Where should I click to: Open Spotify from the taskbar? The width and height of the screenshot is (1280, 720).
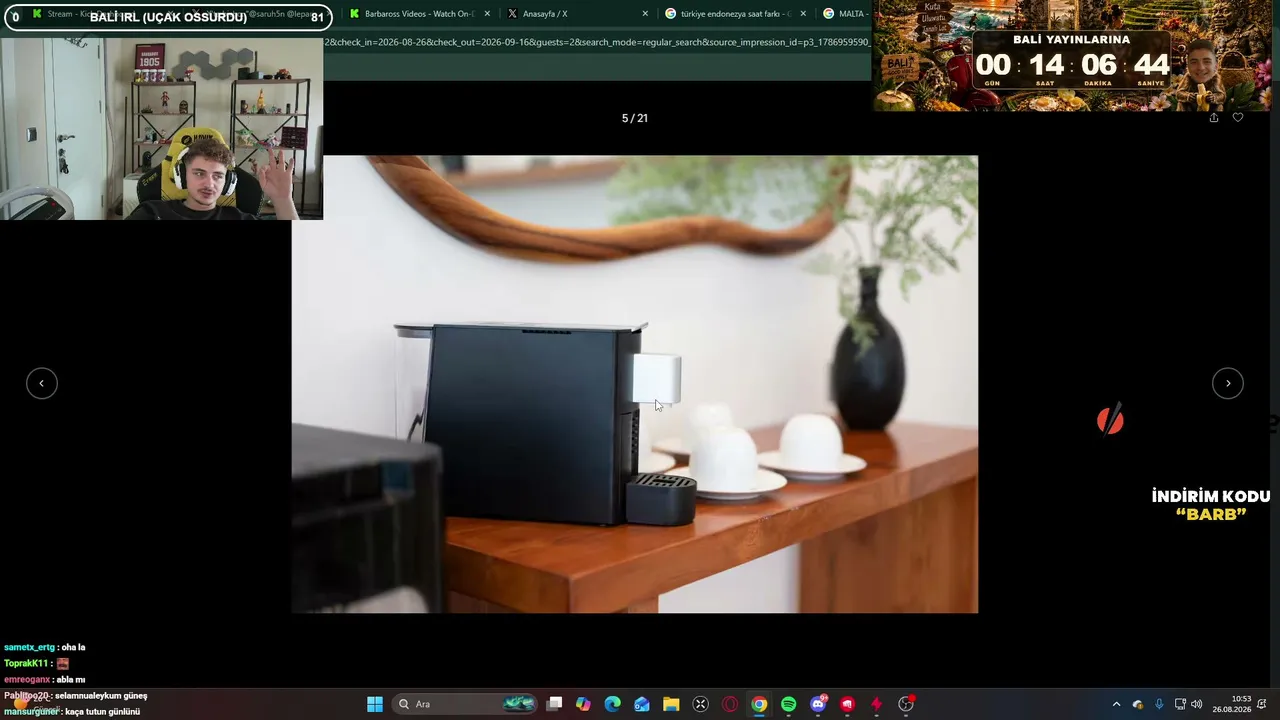[x=788, y=704]
